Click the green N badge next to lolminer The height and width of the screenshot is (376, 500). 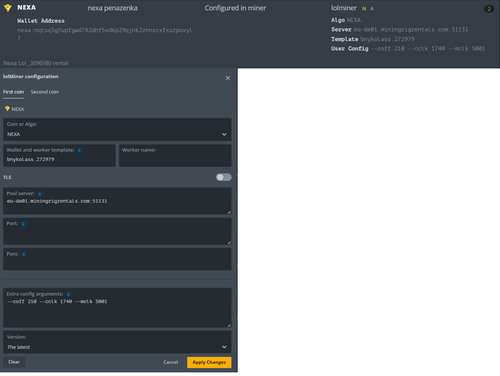(364, 9)
